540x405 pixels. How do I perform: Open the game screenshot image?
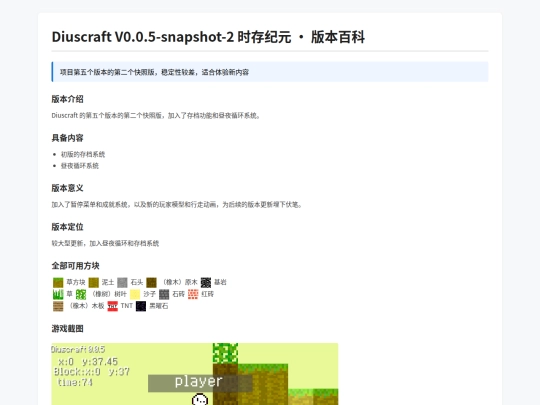(195, 374)
